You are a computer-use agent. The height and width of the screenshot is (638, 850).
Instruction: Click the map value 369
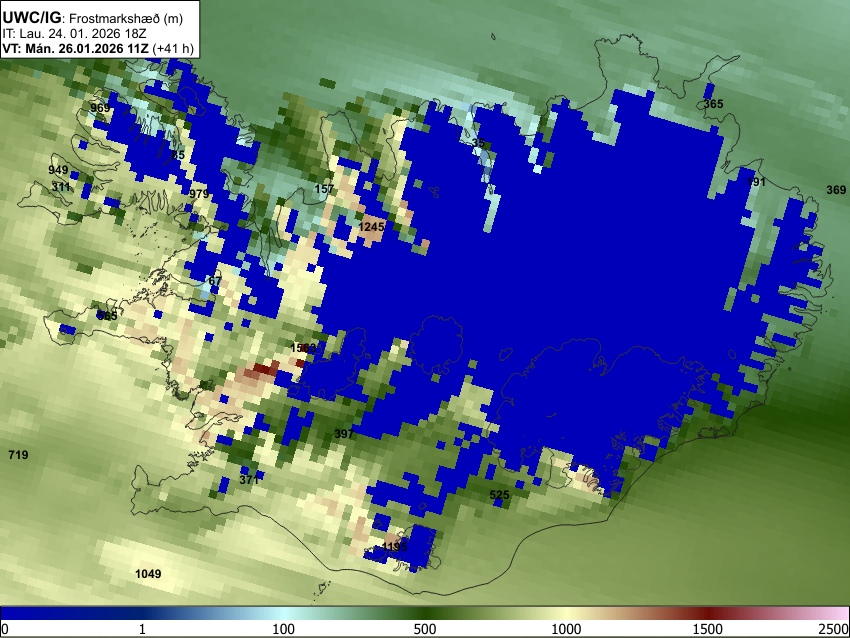[x=836, y=189]
